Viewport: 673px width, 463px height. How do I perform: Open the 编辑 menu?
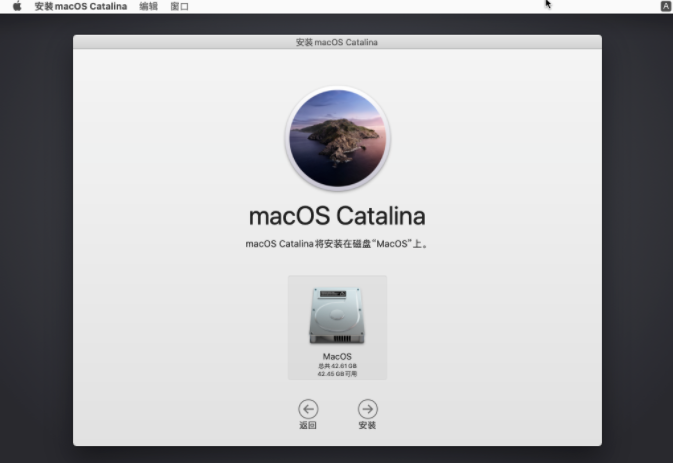[x=149, y=6]
